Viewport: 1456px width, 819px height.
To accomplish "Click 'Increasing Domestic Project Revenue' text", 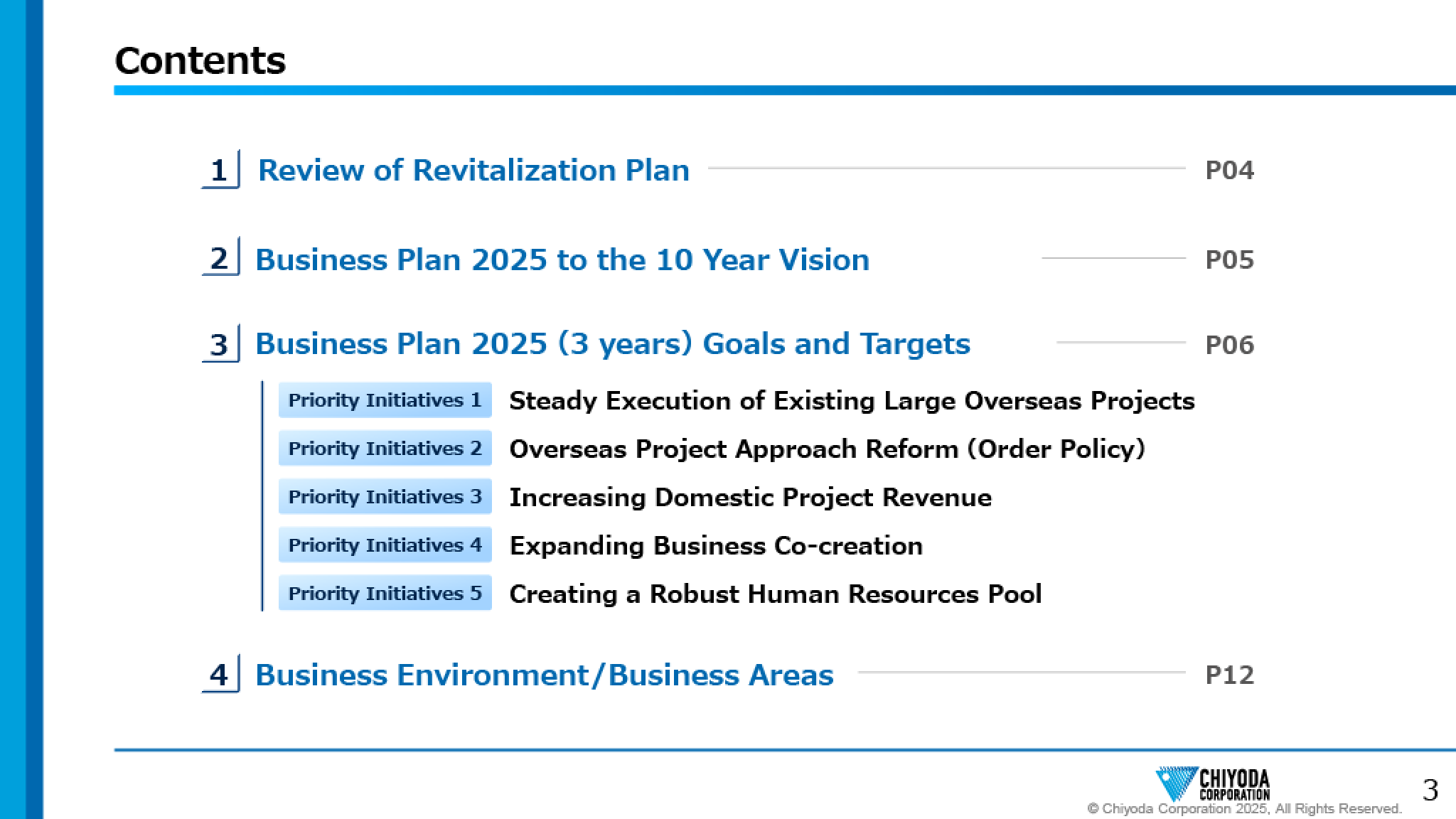I will tap(751, 498).
